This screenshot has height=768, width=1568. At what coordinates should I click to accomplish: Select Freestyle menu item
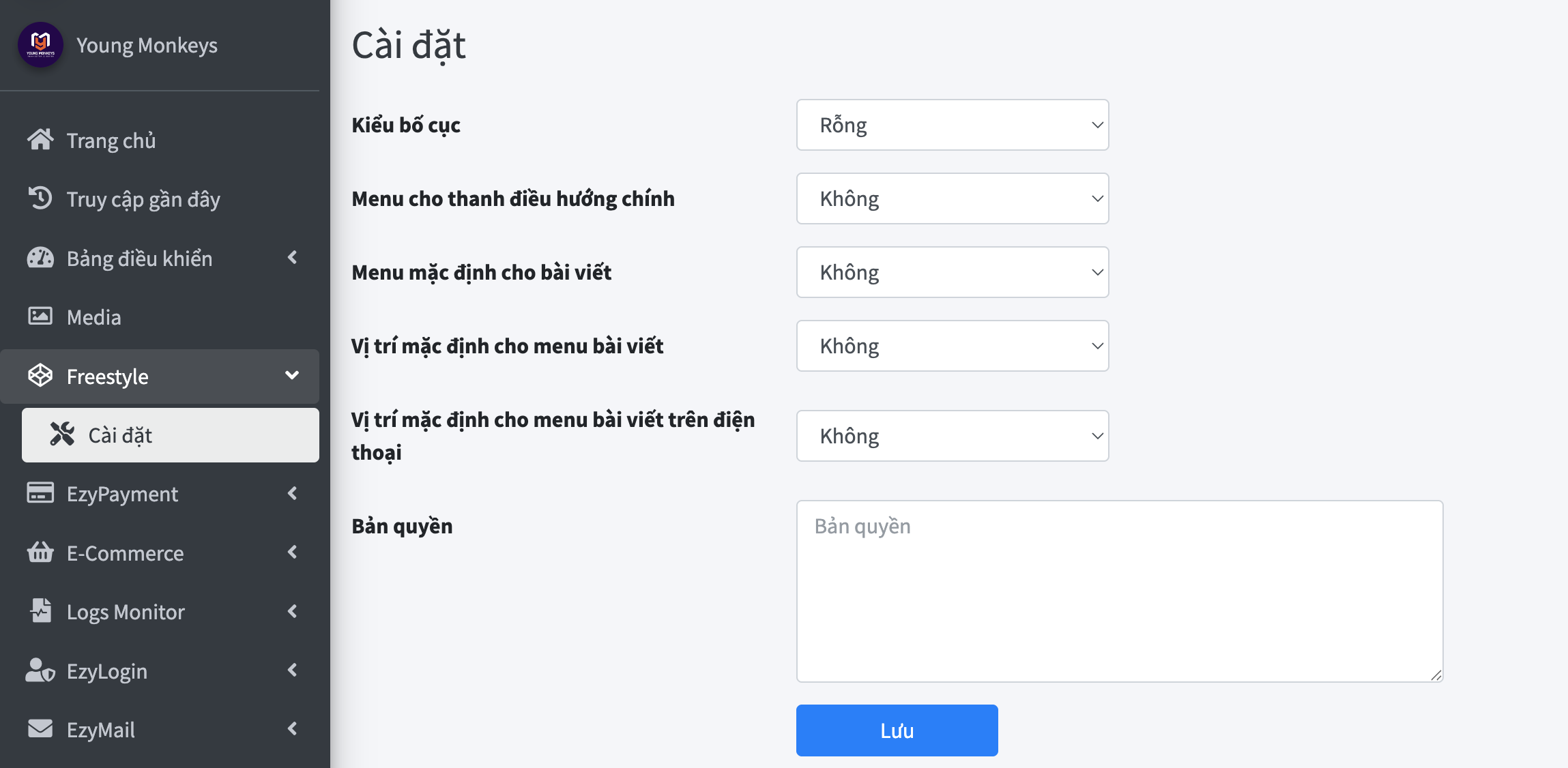point(160,376)
